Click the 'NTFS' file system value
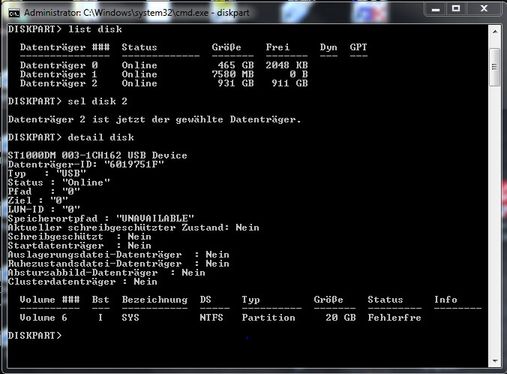507x374 pixels. 211,317
